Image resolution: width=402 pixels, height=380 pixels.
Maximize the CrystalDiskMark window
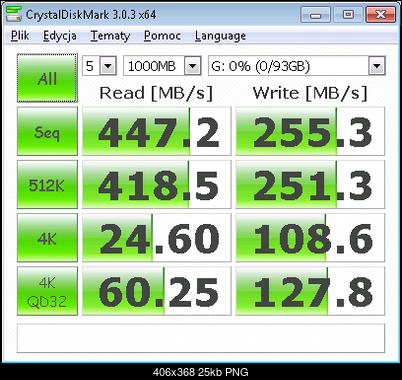348,14
